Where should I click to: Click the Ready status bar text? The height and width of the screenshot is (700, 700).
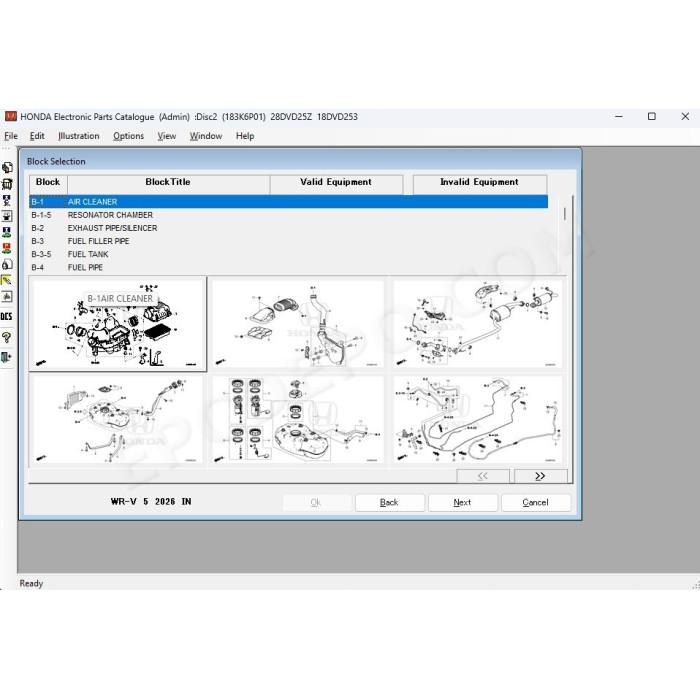click(31, 583)
